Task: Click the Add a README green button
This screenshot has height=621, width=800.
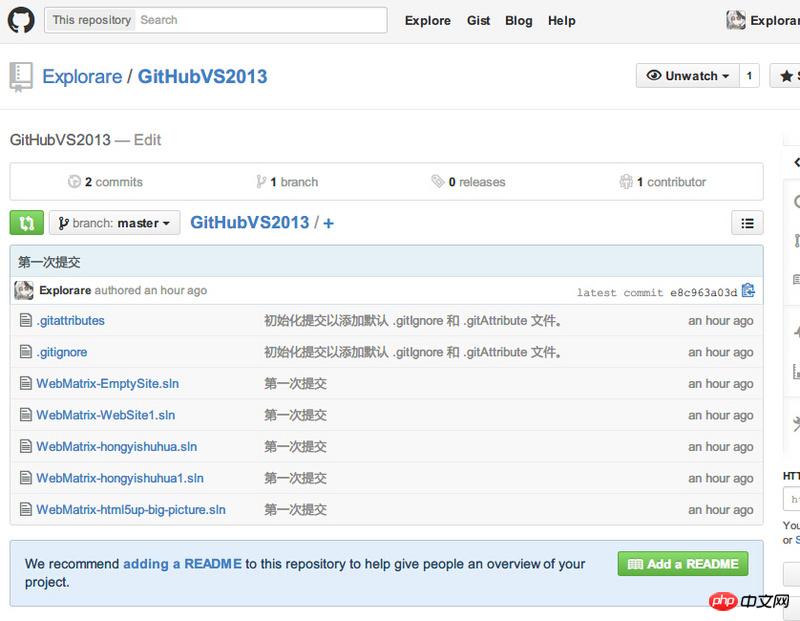Action: (x=683, y=564)
